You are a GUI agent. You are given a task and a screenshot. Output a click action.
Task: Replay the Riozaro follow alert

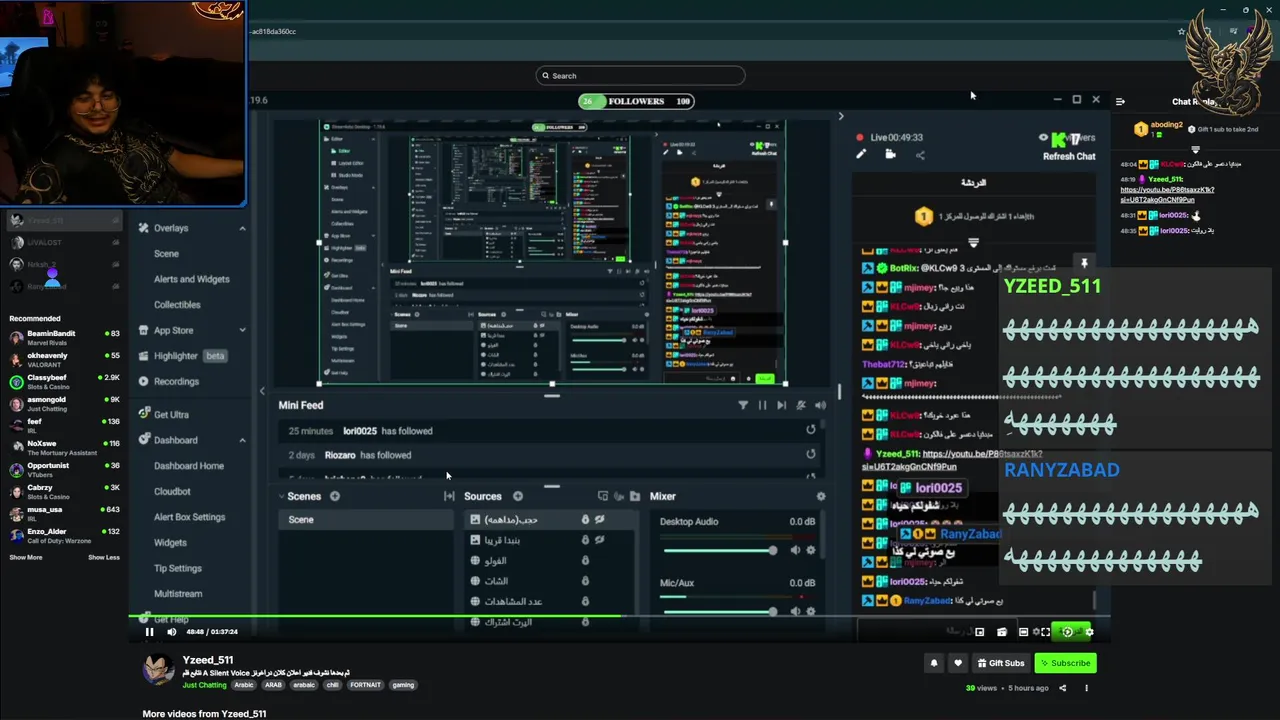click(811, 454)
